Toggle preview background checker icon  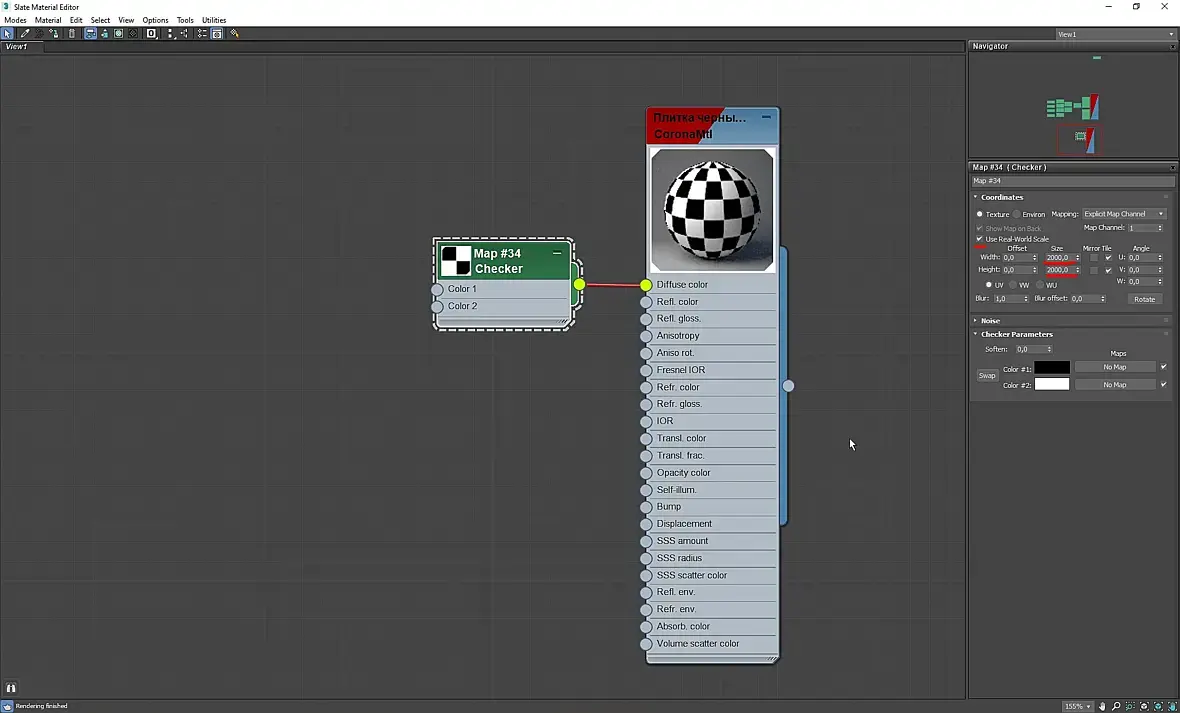[133, 33]
